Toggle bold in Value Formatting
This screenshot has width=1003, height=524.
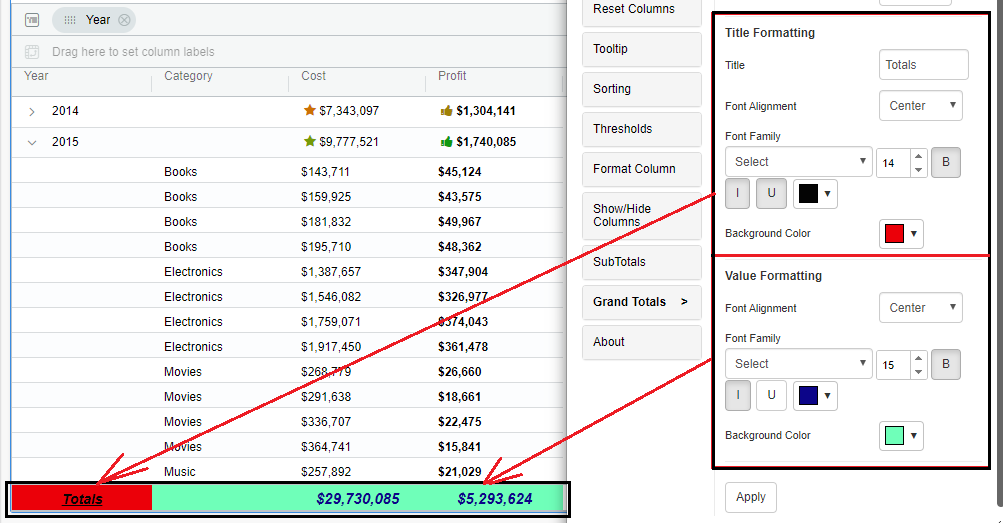coord(946,365)
